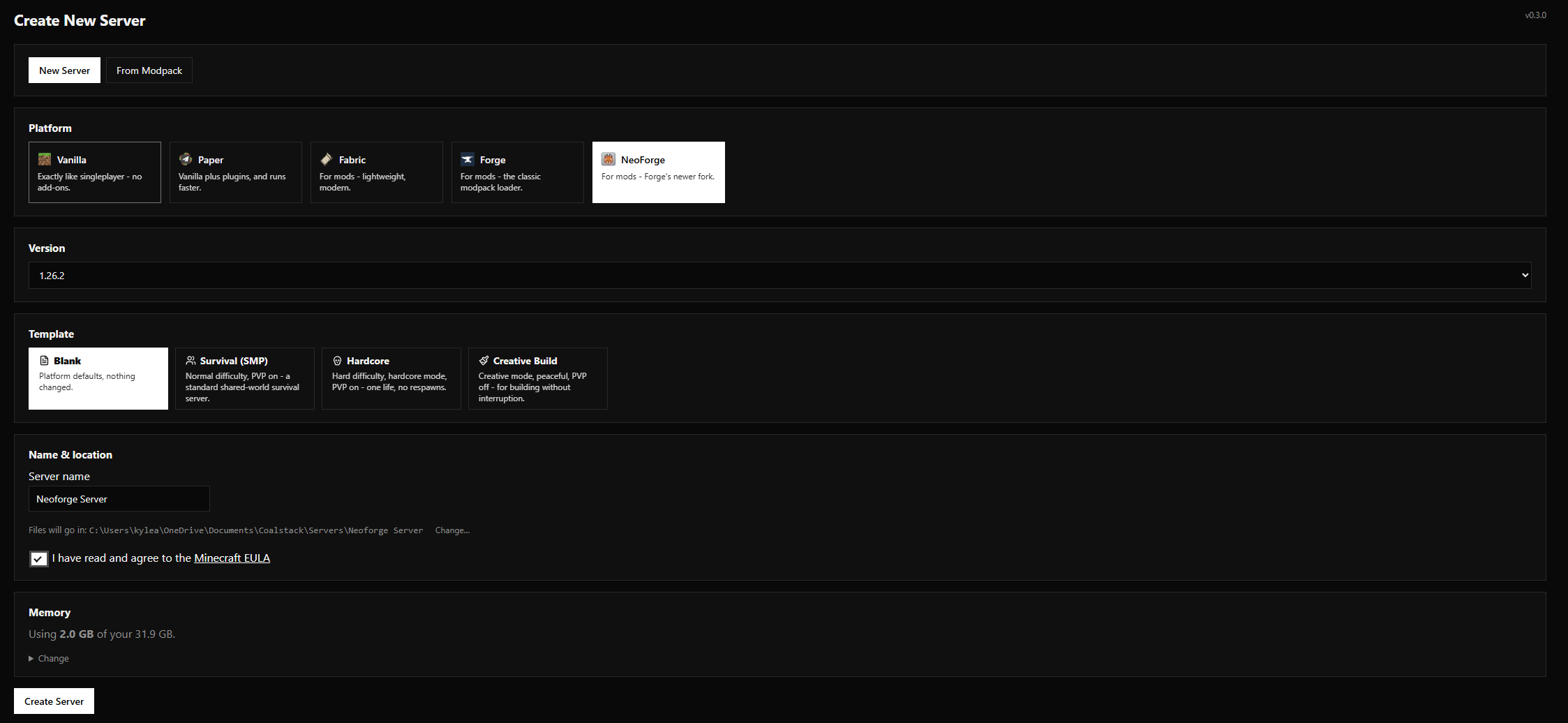Click Change... next to the file path

(452, 530)
